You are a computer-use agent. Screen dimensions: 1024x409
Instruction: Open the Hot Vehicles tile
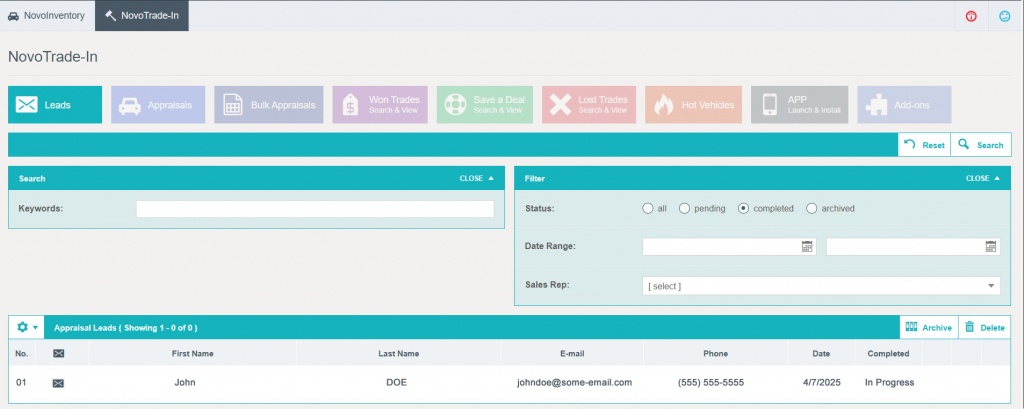pyautogui.click(x=694, y=105)
